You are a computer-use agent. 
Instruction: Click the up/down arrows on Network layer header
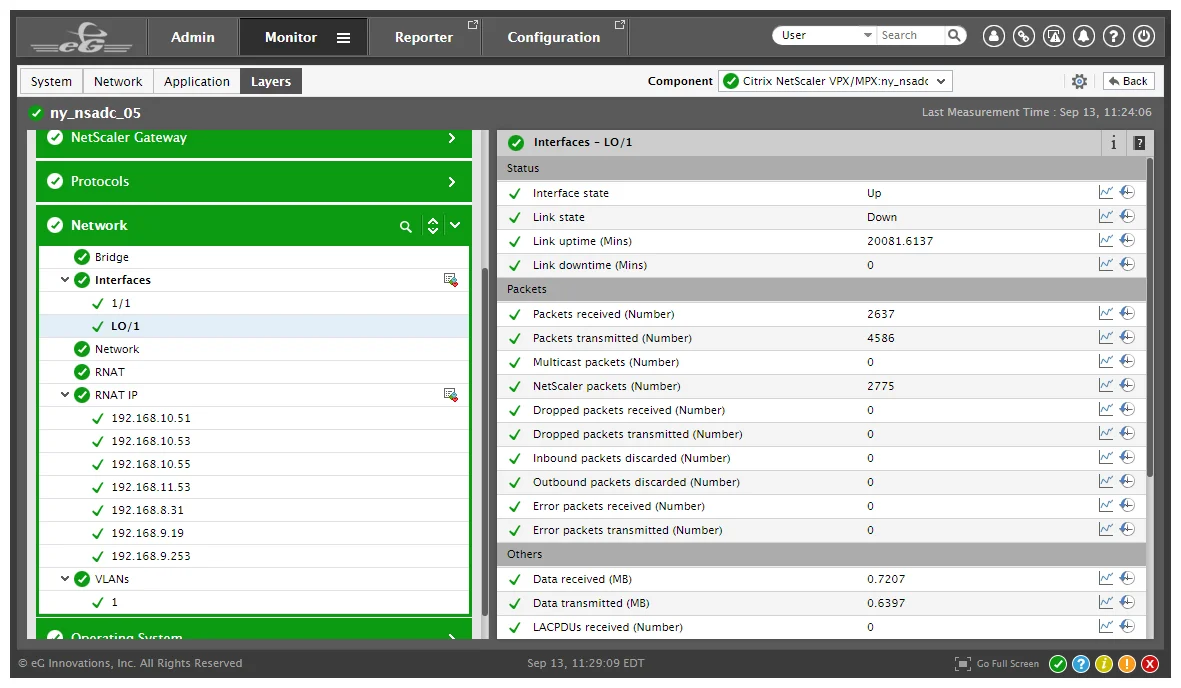click(x=432, y=225)
